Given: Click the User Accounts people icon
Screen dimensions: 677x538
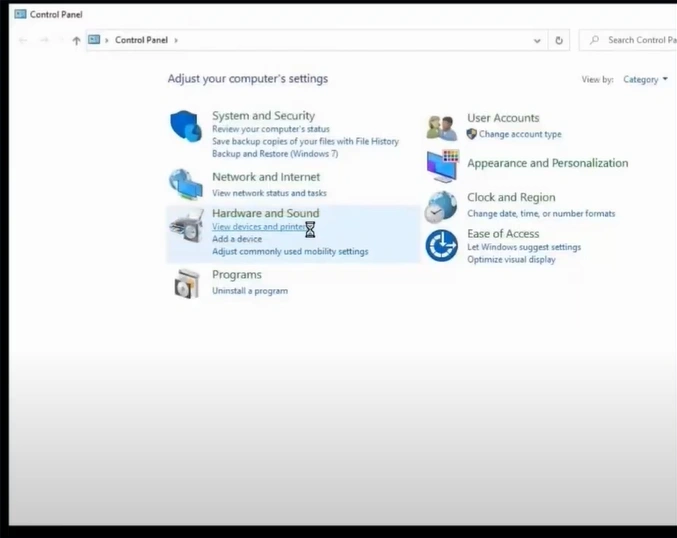Looking at the screenshot, I should [x=441, y=127].
